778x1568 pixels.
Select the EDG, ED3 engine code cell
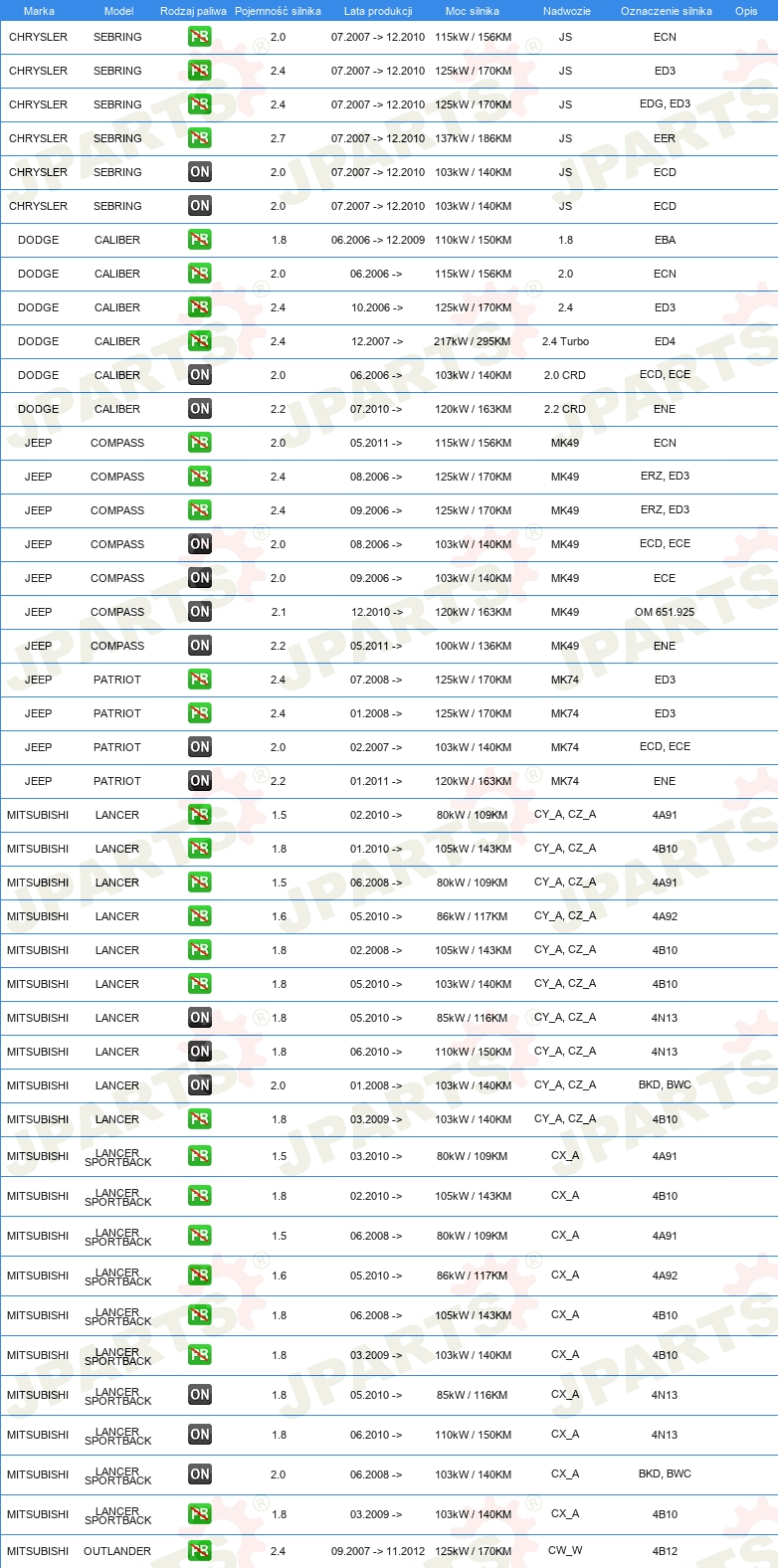[x=665, y=103]
